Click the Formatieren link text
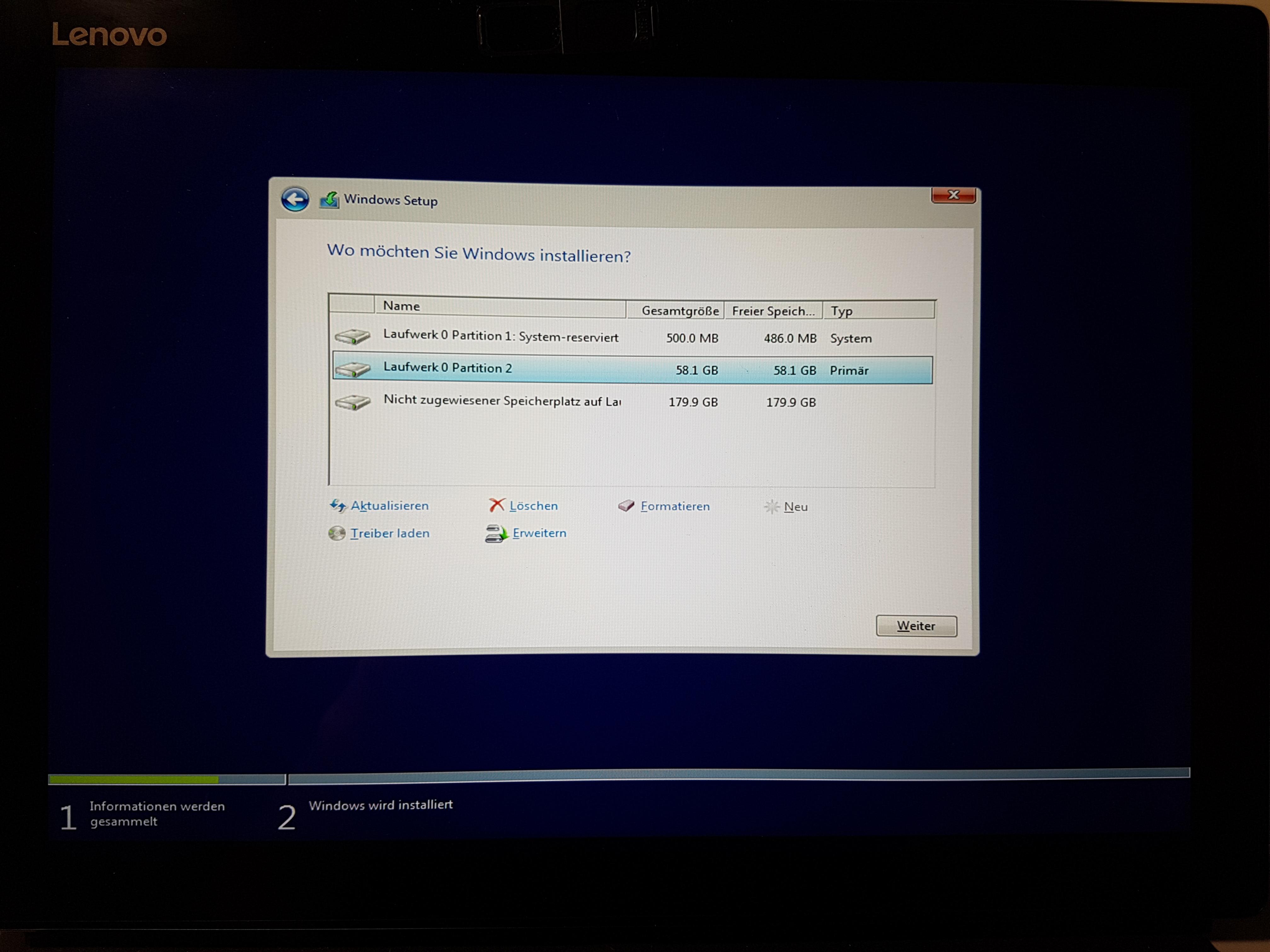The image size is (1270, 952). pyautogui.click(x=675, y=507)
